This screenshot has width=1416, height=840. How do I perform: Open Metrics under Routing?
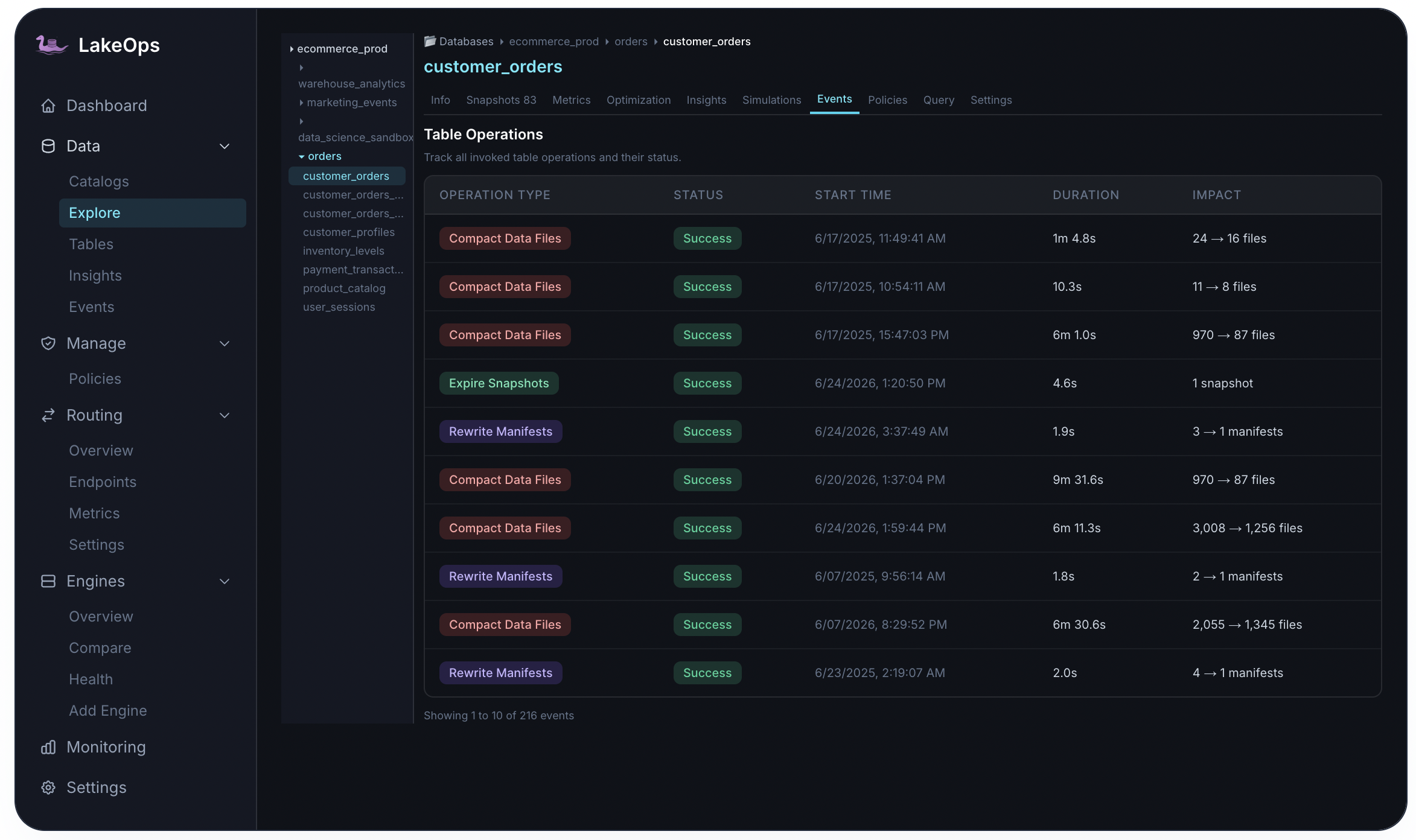tap(94, 514)
